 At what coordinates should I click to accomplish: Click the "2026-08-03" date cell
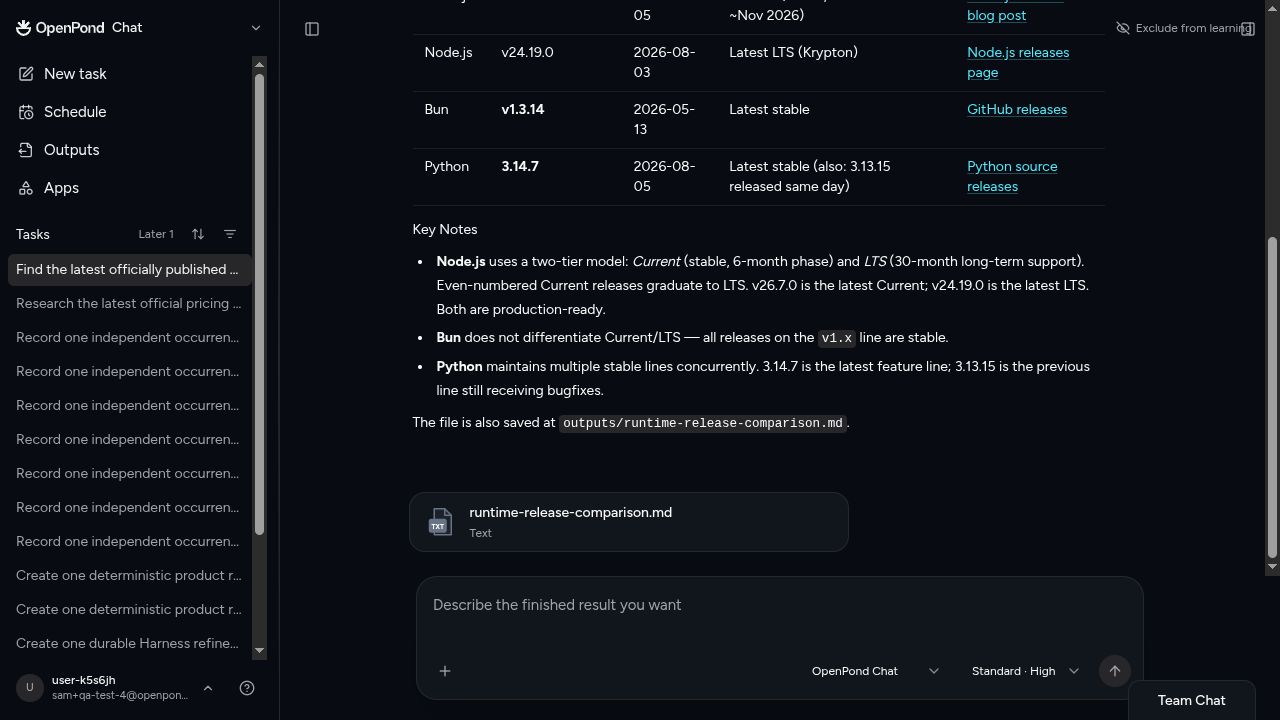pyautogui.click(x=664, y=62)
